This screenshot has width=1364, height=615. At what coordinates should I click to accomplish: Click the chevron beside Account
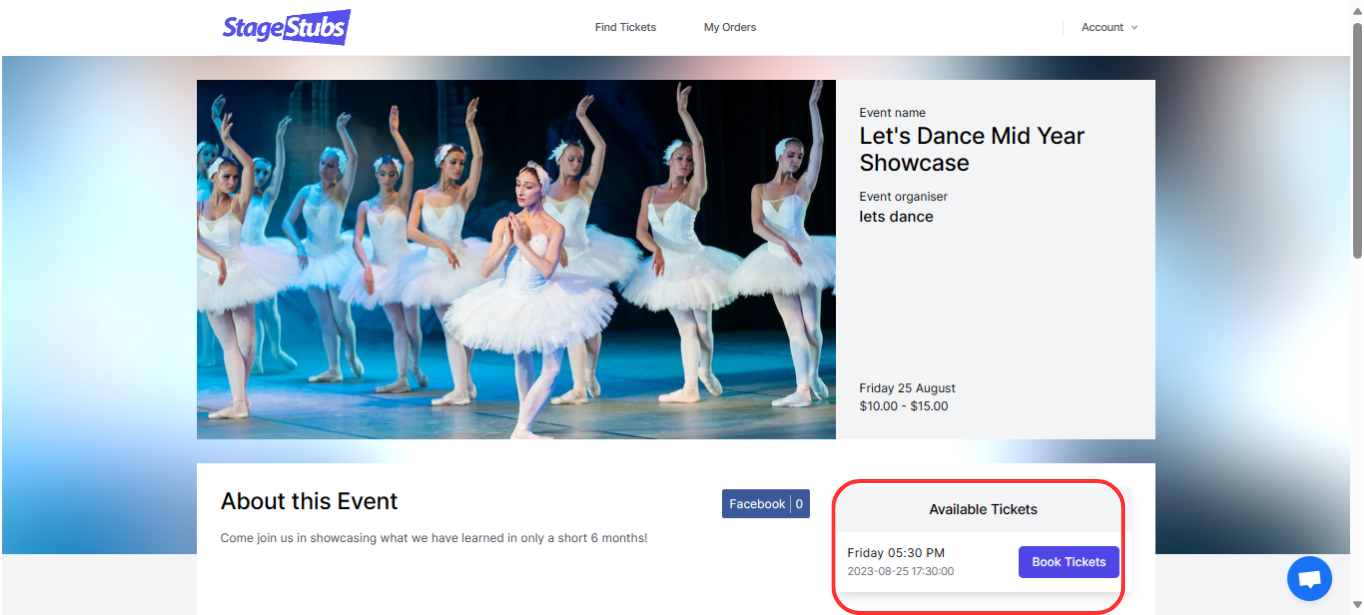tap(1136, 27)
